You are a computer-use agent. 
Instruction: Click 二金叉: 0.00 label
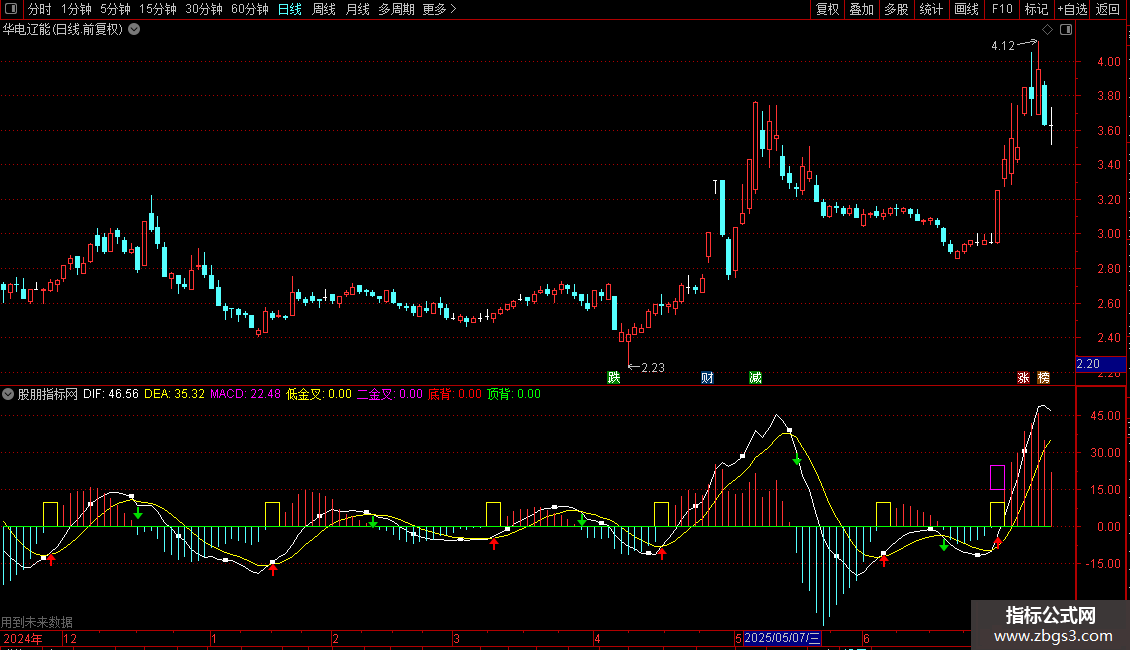[390, 394]
